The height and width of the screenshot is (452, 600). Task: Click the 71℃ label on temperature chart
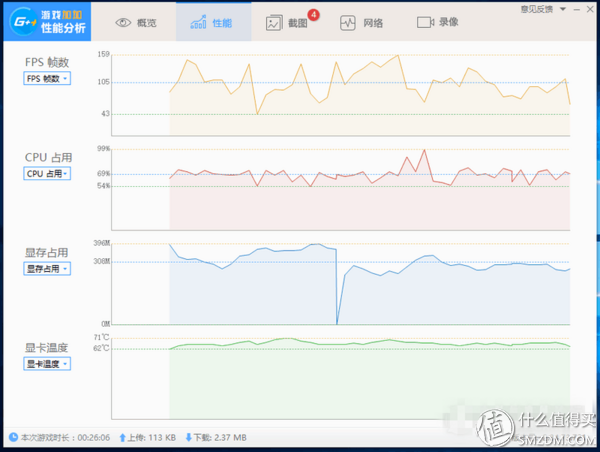tap(102, 337)
